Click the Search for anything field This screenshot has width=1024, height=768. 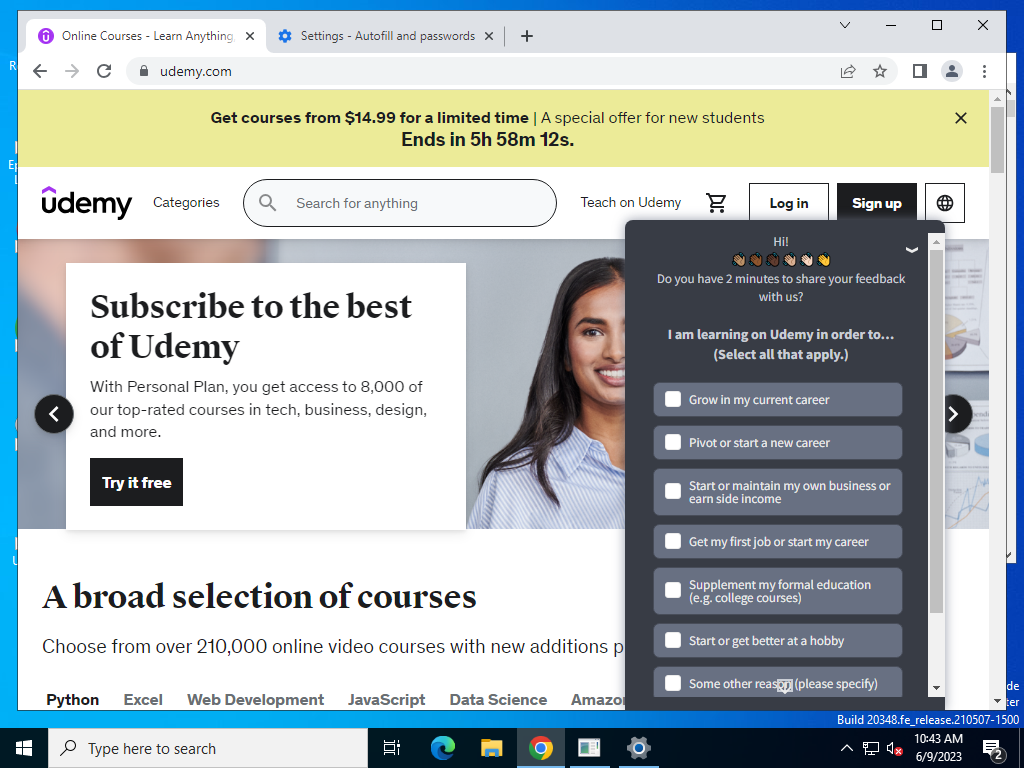click(x=400, y=203)
